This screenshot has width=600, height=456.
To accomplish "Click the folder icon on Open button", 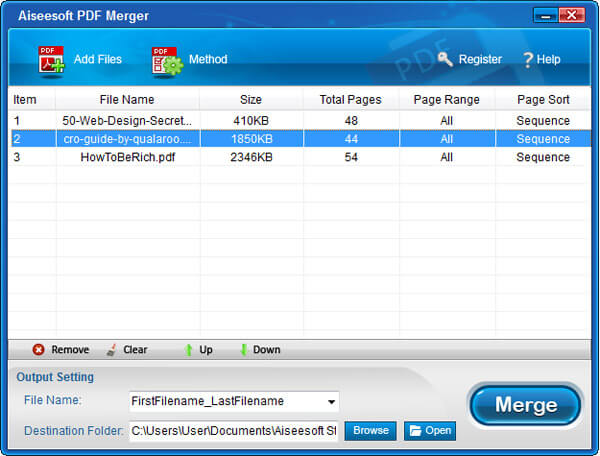I will point(415,431).
